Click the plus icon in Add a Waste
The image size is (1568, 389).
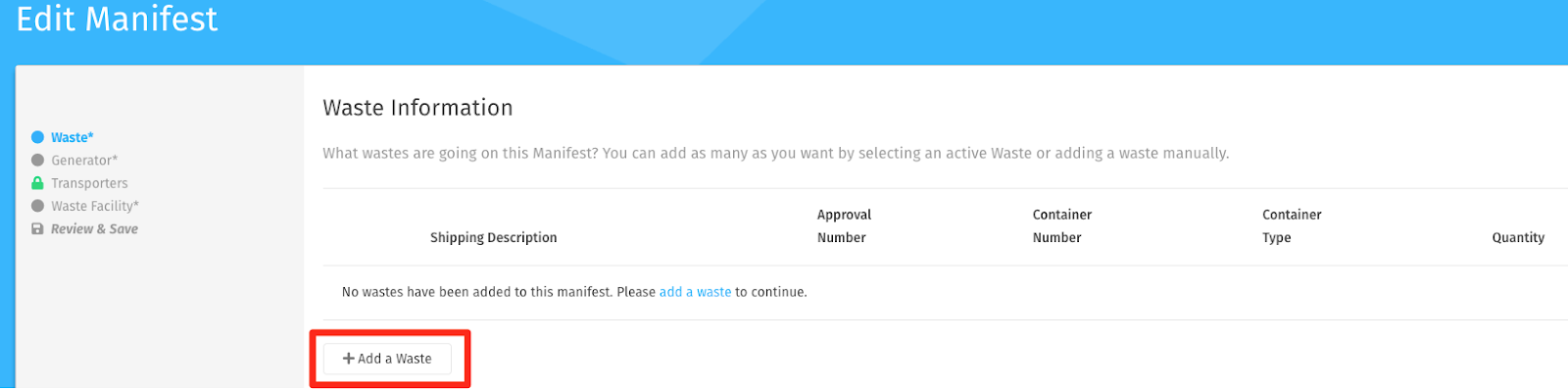pyautogui.click(x=348, y=359)
